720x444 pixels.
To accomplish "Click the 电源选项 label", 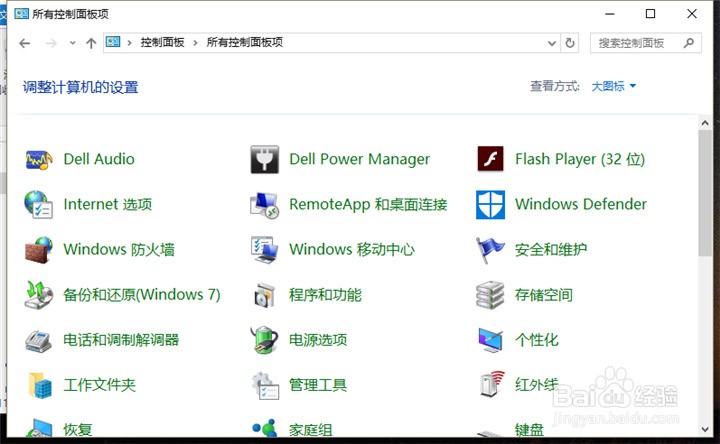I will click(x=318, y=340).
